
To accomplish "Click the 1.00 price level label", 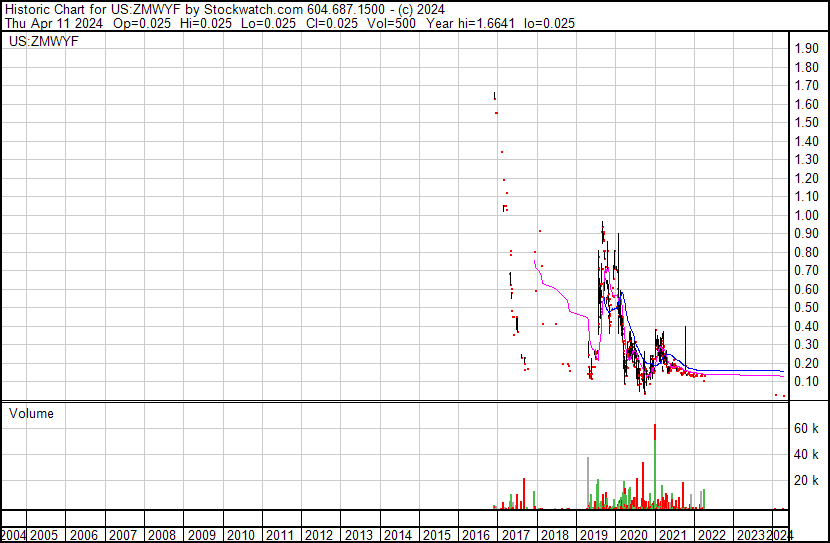I will pos(807,215).
